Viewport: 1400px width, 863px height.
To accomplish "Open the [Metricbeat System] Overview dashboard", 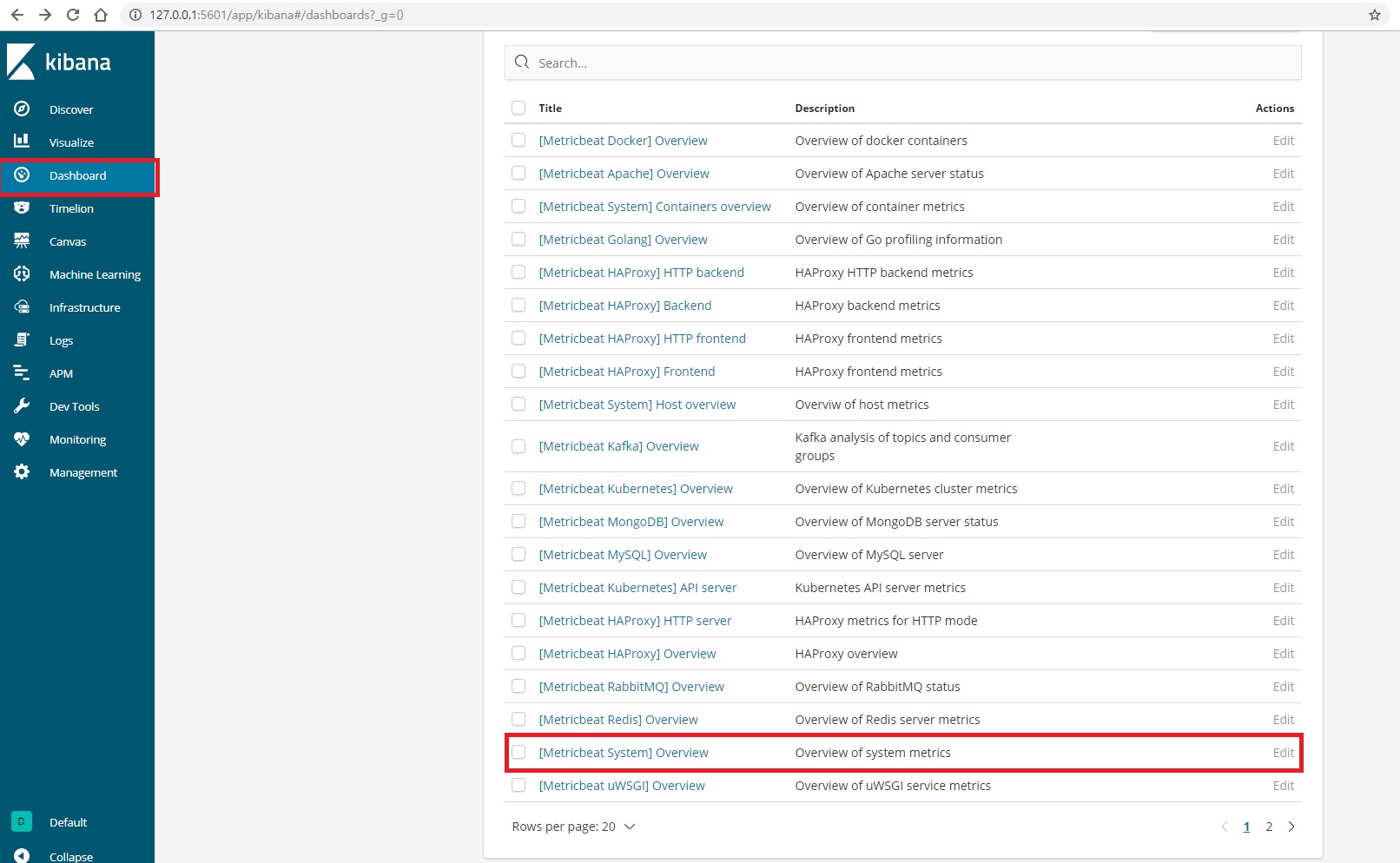I will pyautogui.click(x=623, y=752).
